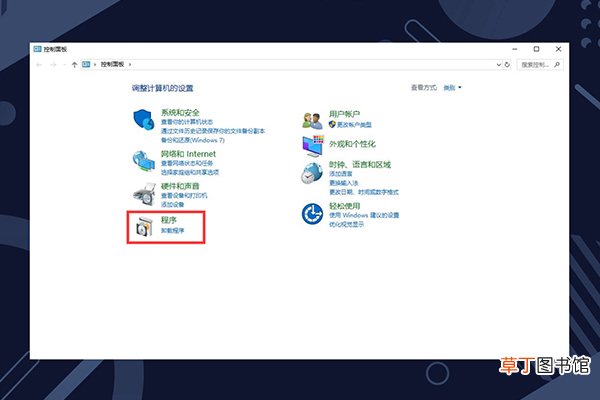Click 查看网络状态和任务 link
This screenshot has width=600, height=400.
[187, 163]
